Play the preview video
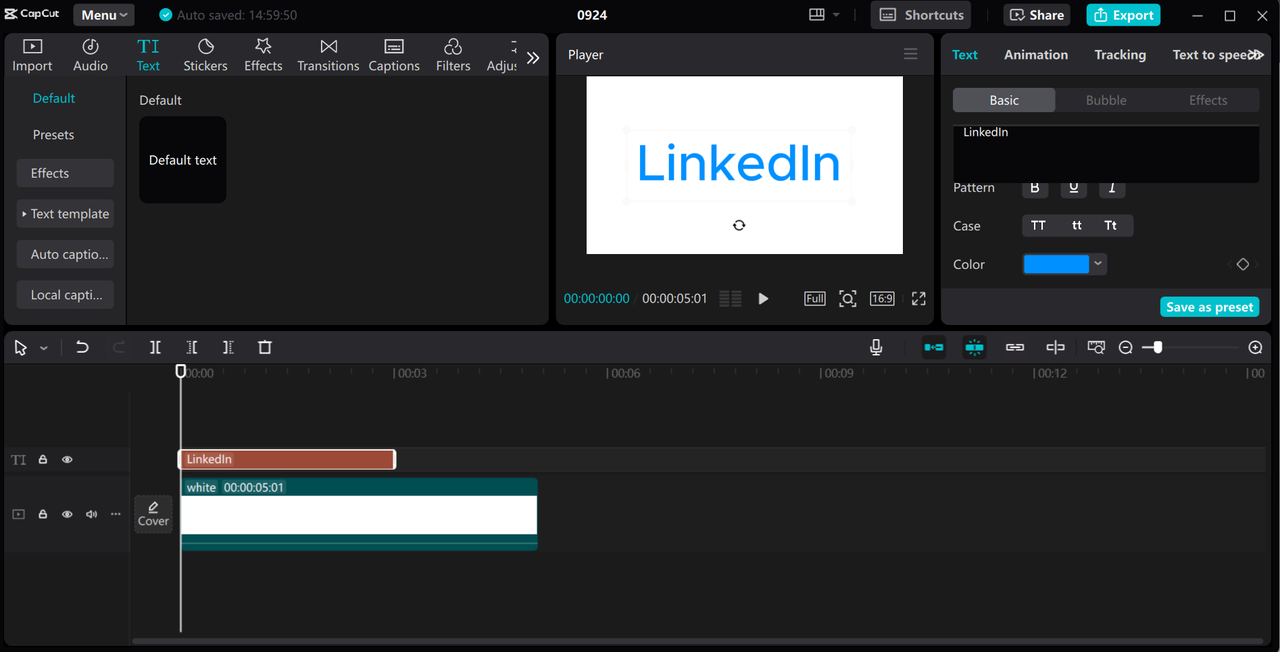 [763, 299]
